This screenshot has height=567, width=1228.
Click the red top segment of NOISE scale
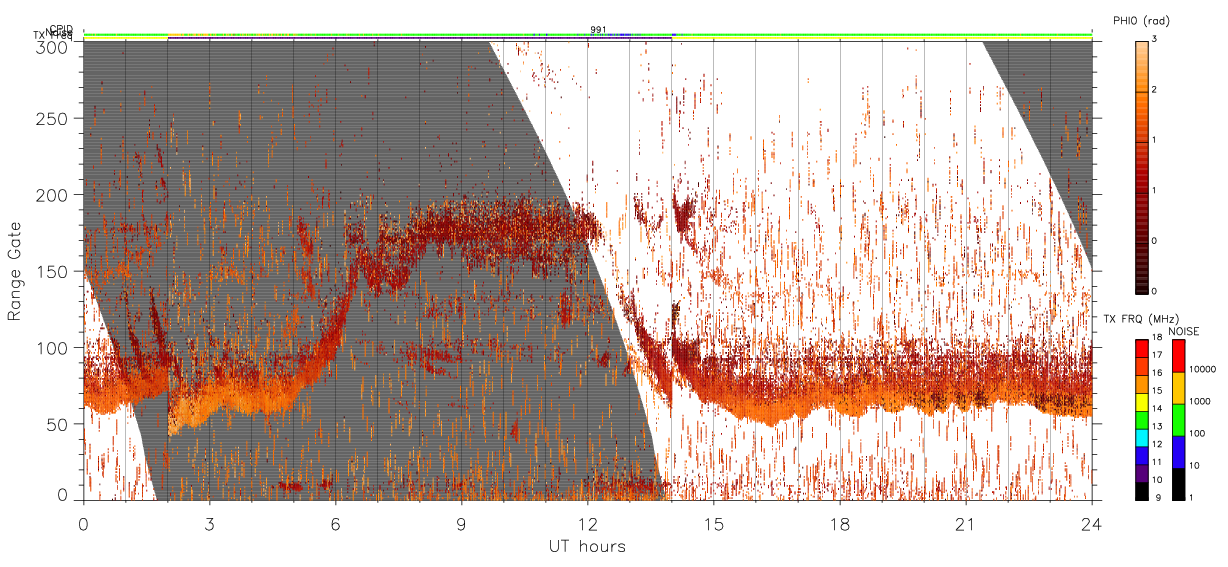pos(1178,356)
